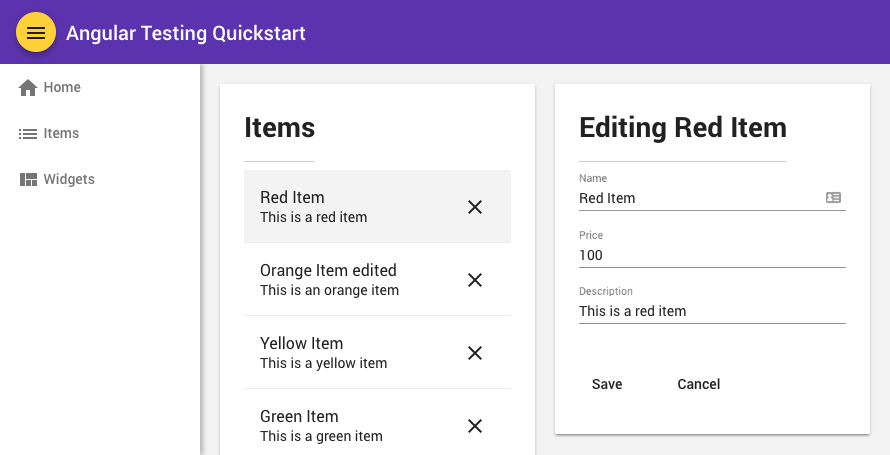Click 'This is a red item' list subtitle
Image resolution: width=890 pixels, height=455 pixels.
[313, 217]
